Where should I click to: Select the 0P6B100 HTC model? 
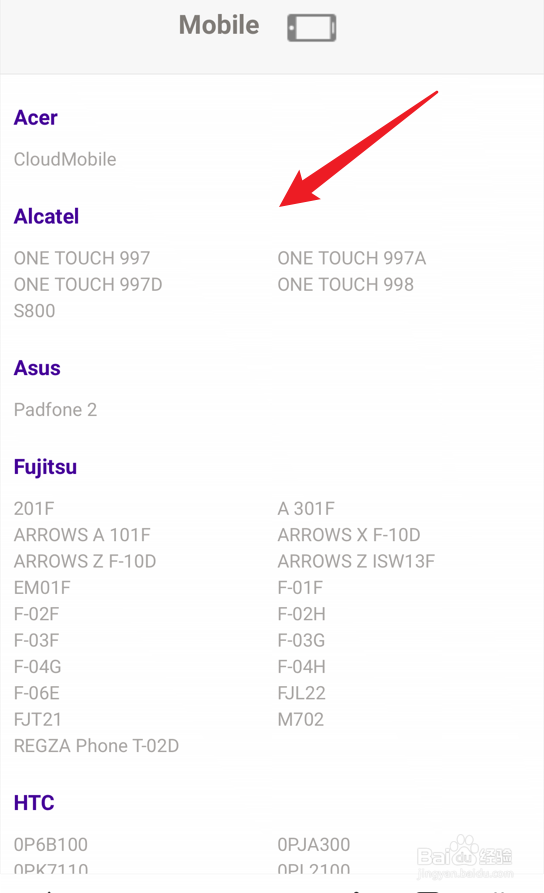(51, 845)
